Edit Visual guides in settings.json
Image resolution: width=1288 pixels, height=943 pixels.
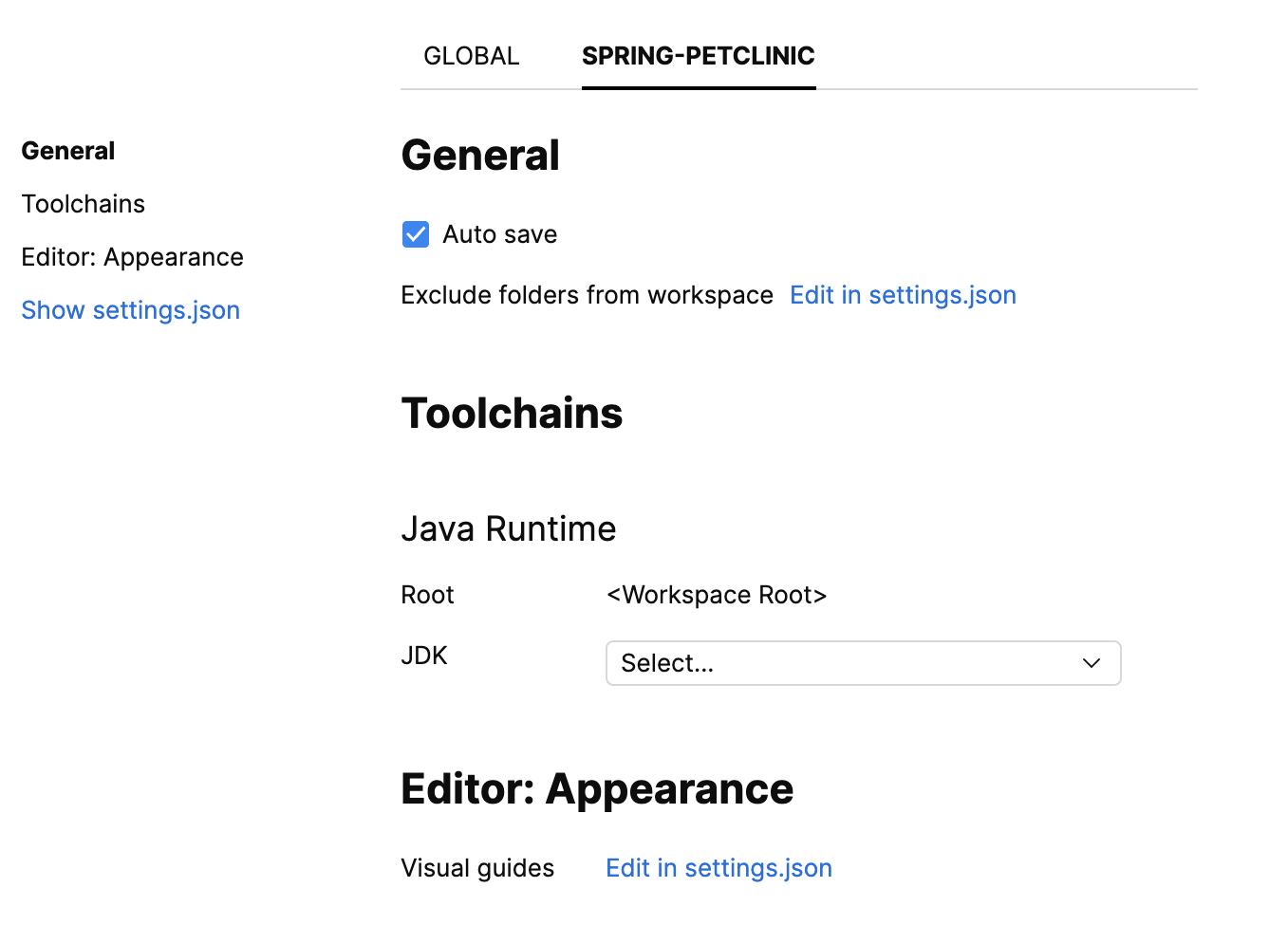coord(719,867)
